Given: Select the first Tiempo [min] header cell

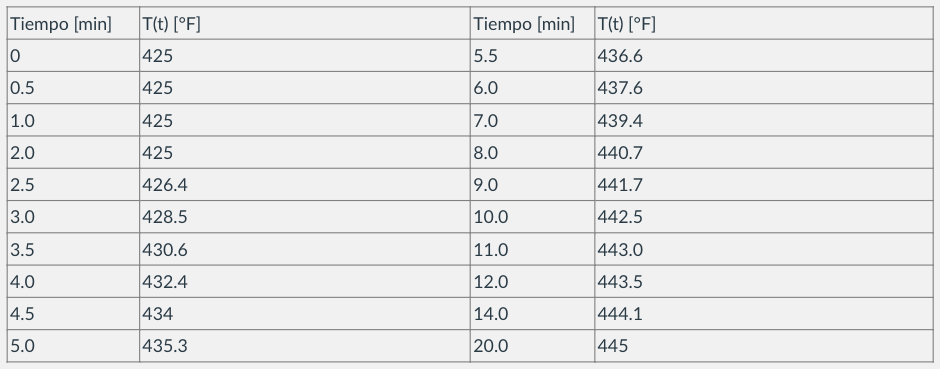Looking at the screenshot, I should click(73, 24).
